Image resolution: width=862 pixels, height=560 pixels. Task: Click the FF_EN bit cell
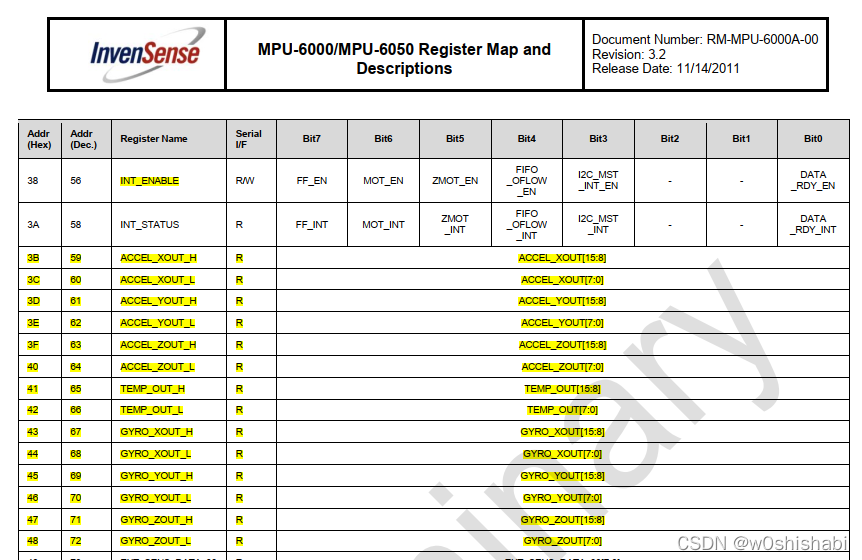312,181
